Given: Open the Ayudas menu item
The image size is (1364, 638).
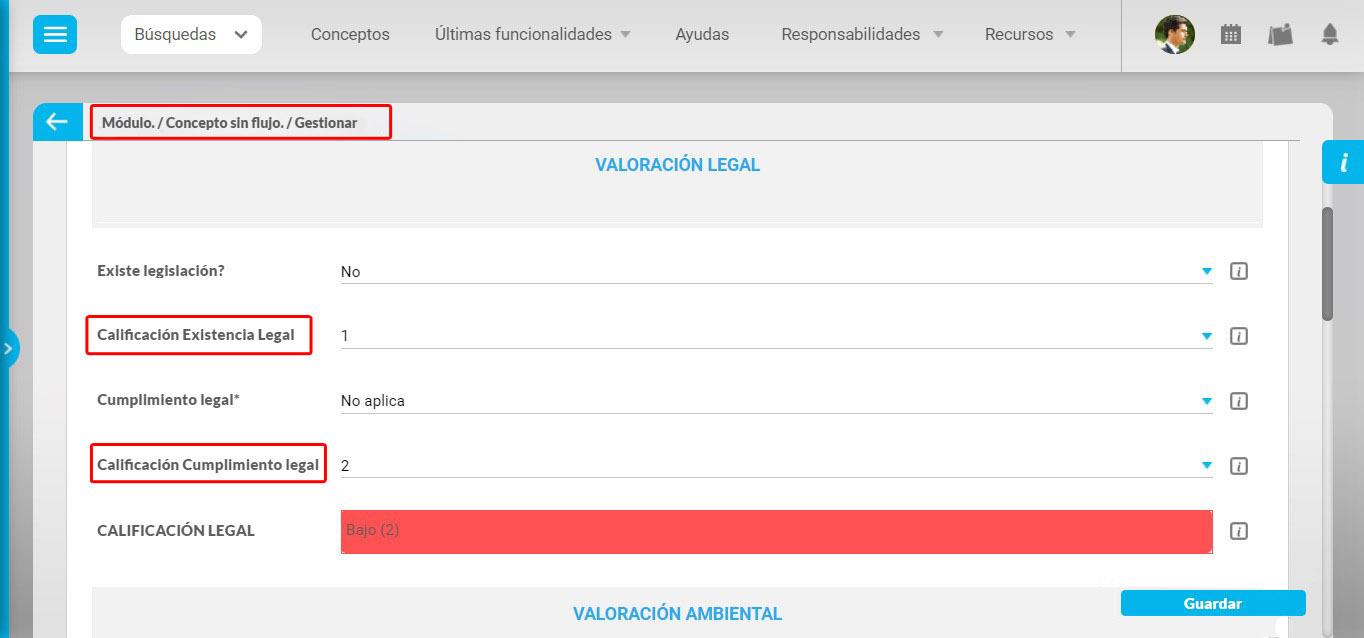Looking at the screenshot, I should click(702, 34).
